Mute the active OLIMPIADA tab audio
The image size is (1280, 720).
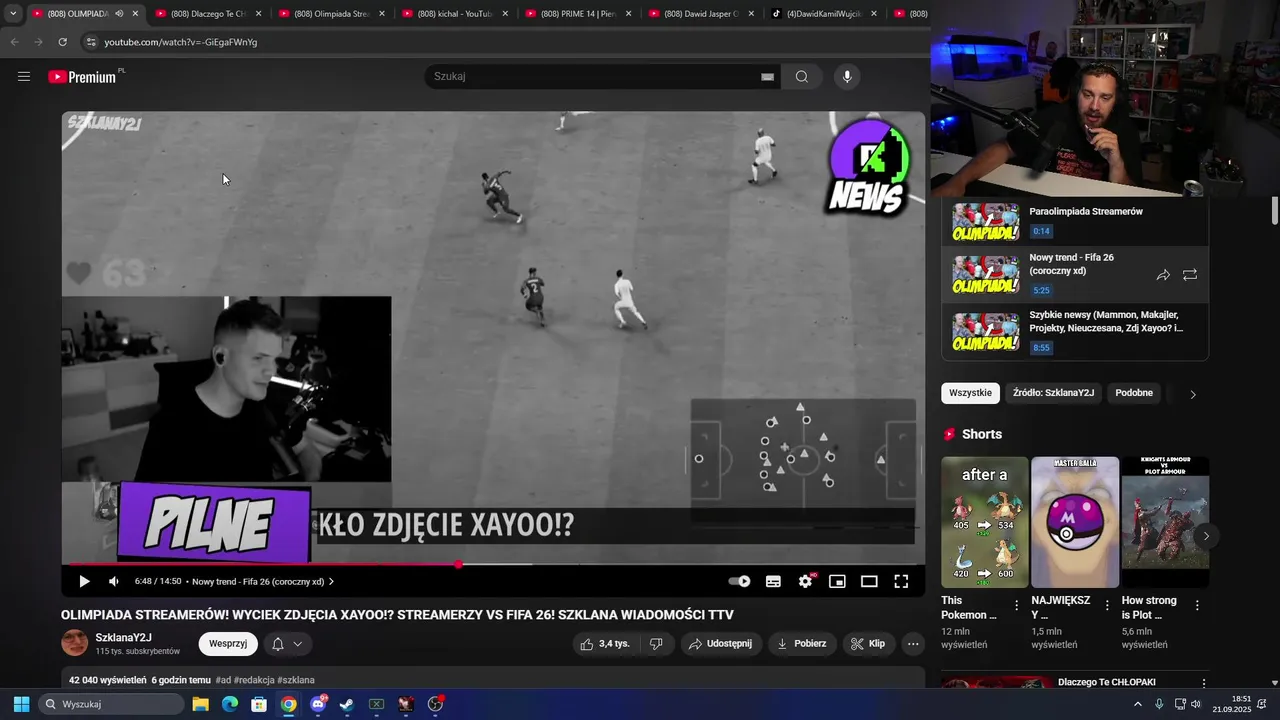[x=119, y=14]
